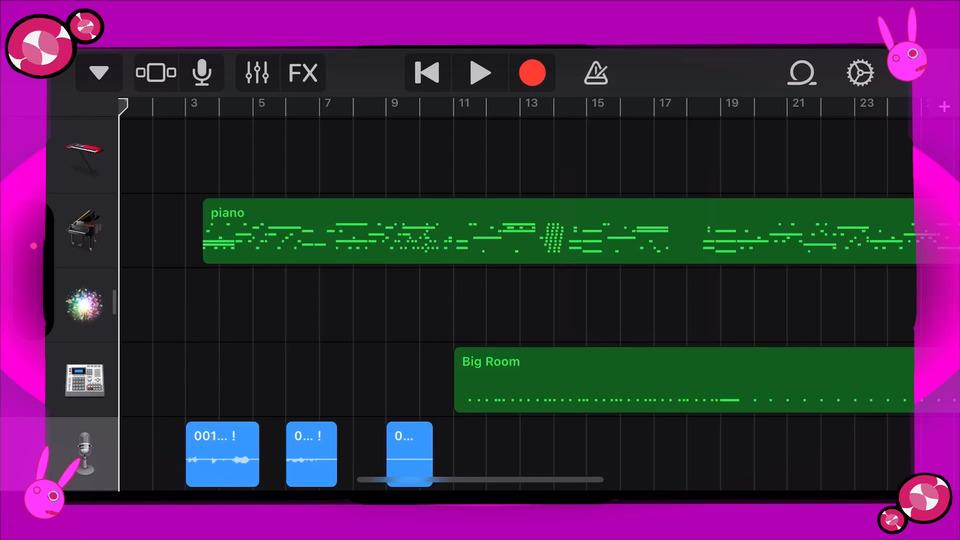Open the track controls mixer sliders
Screen dimensions: 960x540
[x=257, y=73]
